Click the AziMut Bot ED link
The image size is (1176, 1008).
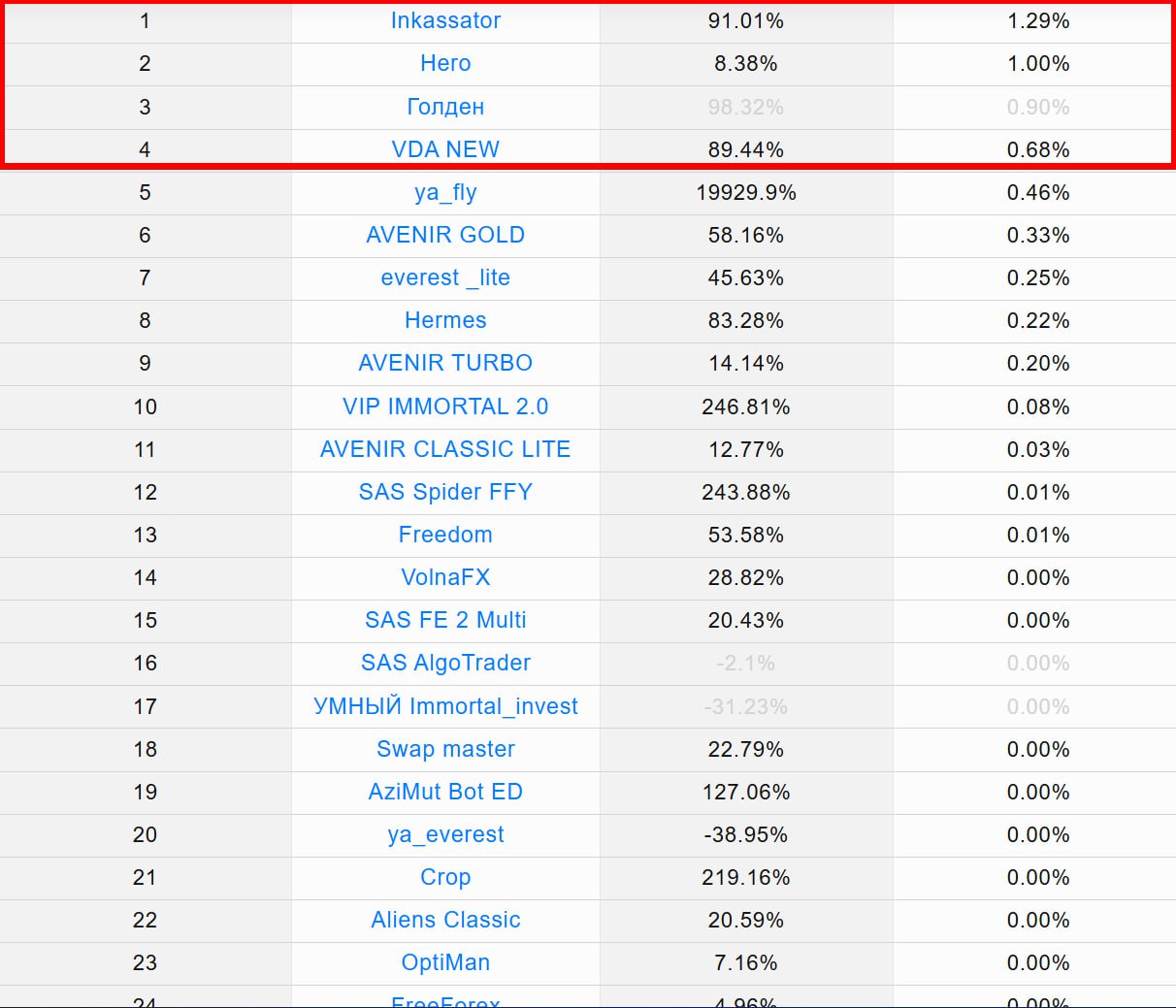point(445,792)
